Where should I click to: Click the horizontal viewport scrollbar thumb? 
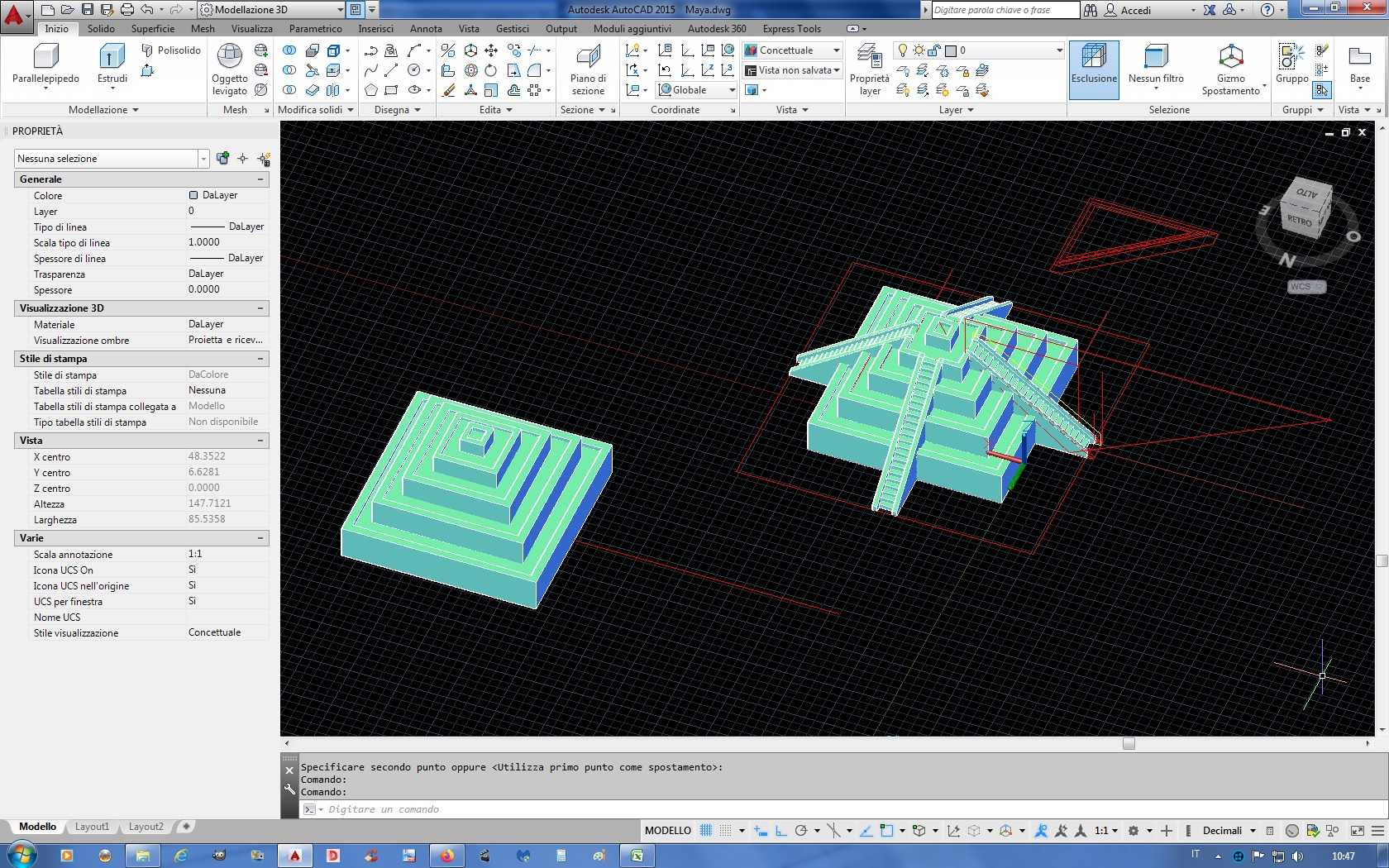(1129, 743)
